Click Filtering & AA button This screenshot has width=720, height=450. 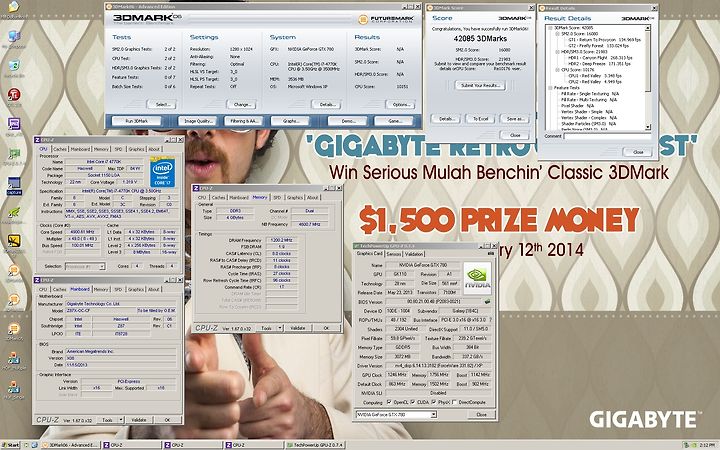pos(243,121)
